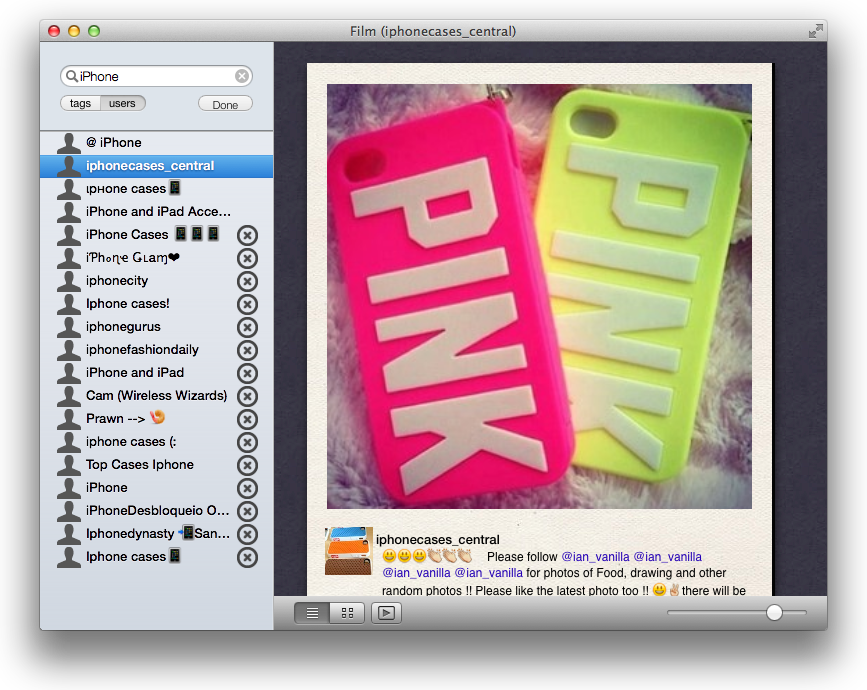The width and height of the screenshot is (867, 690).
Task: Remove the last Iphone cases row with X
Action: (x=247, y=557)
